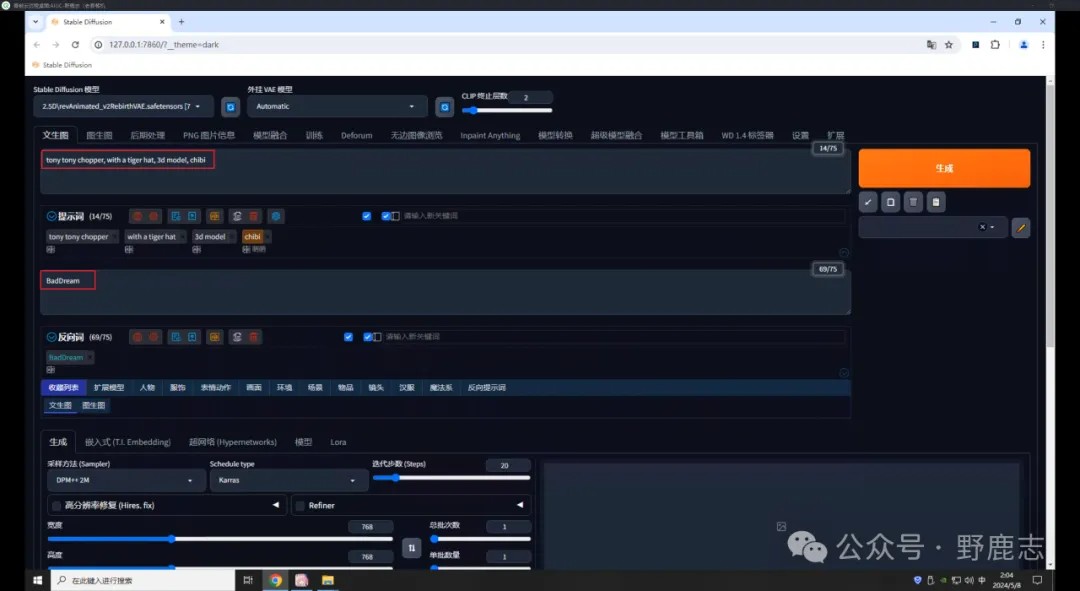Image resolution: width=1080 pixels, height=591 pixels.
Task: Refresh the Stable Diffusion model list
Action: [x=230, y=107]
